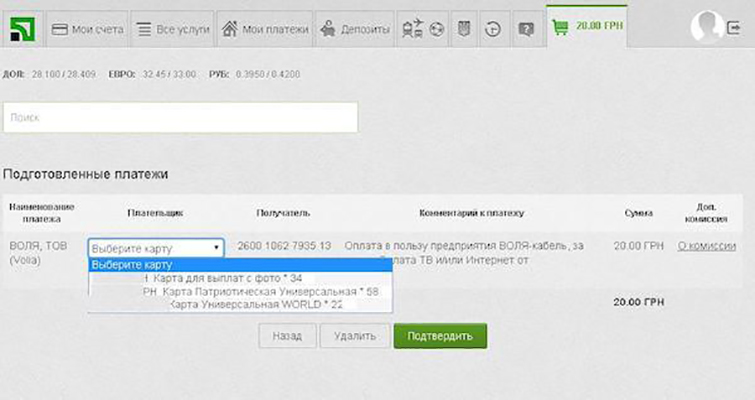
Task: Open the Все услуги menu
Action: (173, 30)
